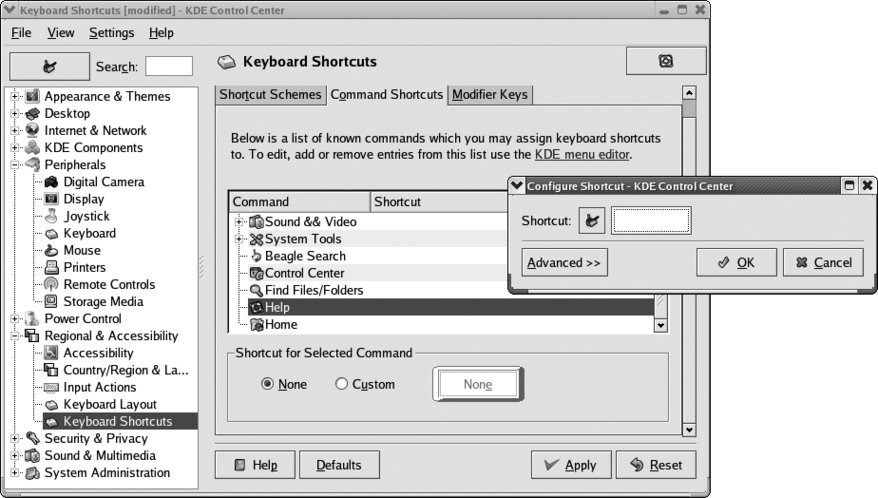This screenshot has height=498, width=878.
Task: Click the Defaults button
Action: point(339,465)
